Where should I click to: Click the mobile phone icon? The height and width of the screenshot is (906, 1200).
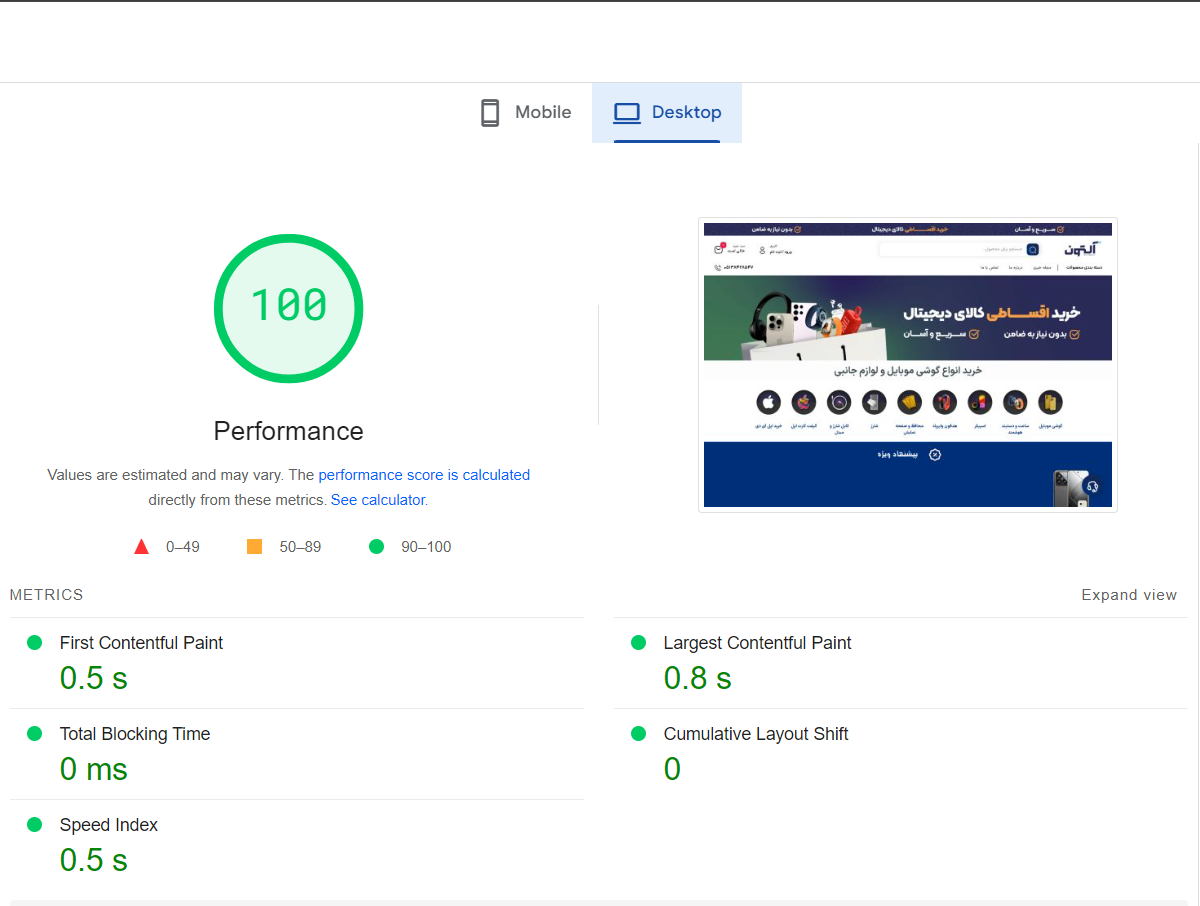[490, 113]
